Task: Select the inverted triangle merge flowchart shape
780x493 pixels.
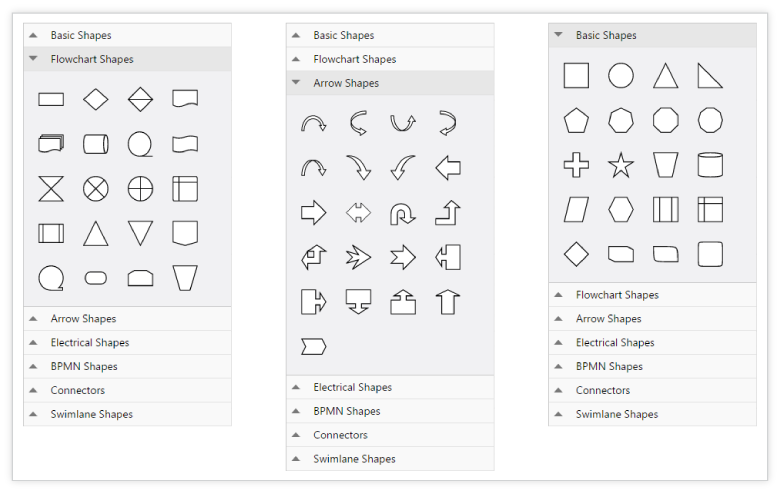Action: click(140, 233)
